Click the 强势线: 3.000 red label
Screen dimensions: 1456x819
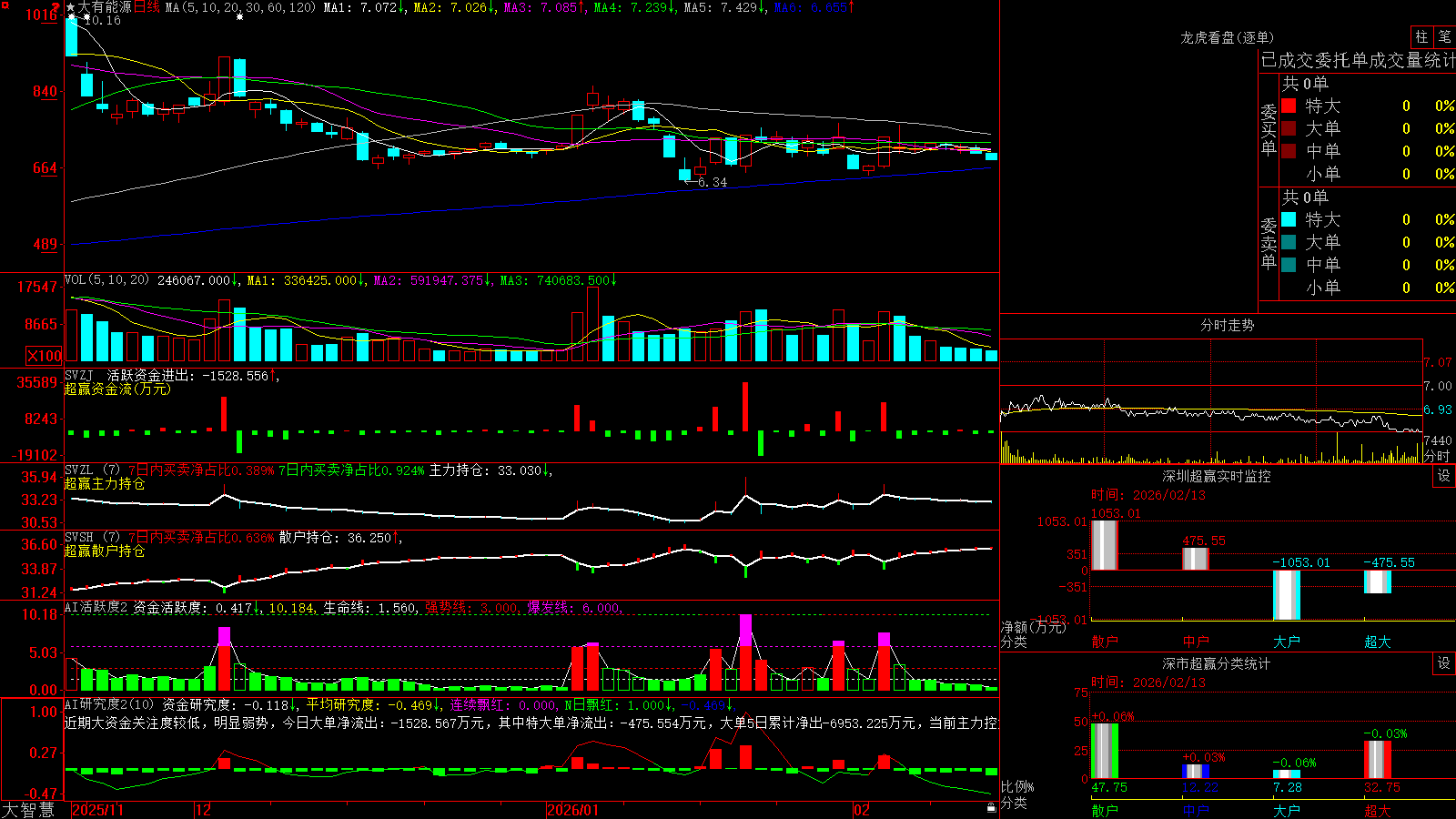pyautogui.click(x=471, y=608)
